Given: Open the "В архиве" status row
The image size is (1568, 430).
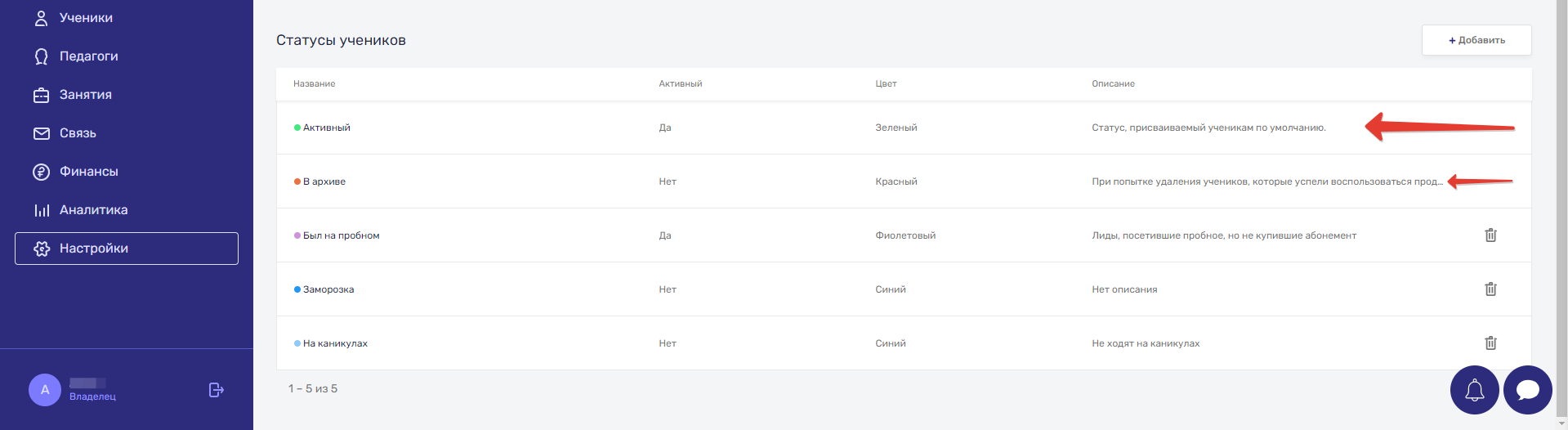Looking at the screenshot, I should pyautogui.click(x=904, y=181).
